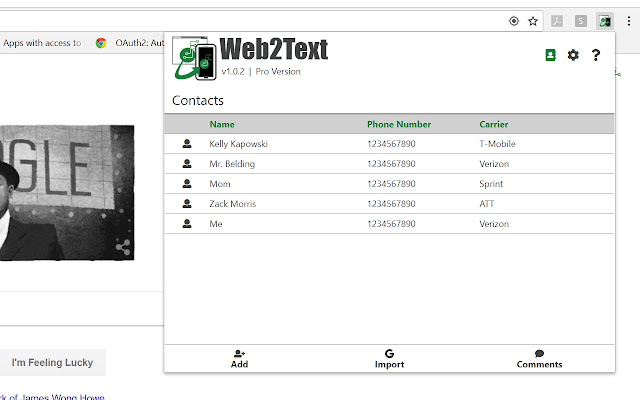
Task: Open the OAuth2 bookmark
Action: [129, 43]
